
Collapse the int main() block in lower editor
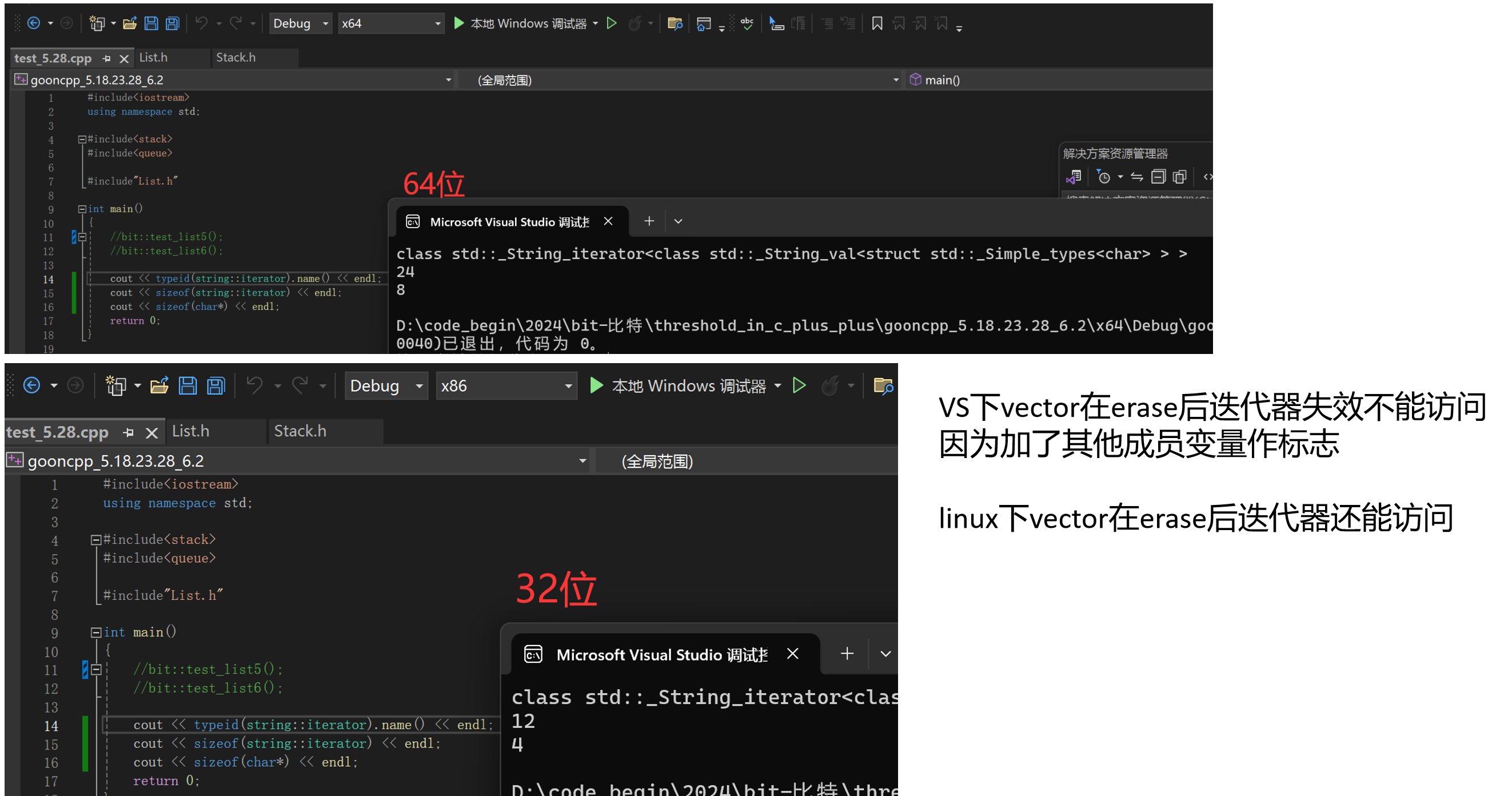95,632
